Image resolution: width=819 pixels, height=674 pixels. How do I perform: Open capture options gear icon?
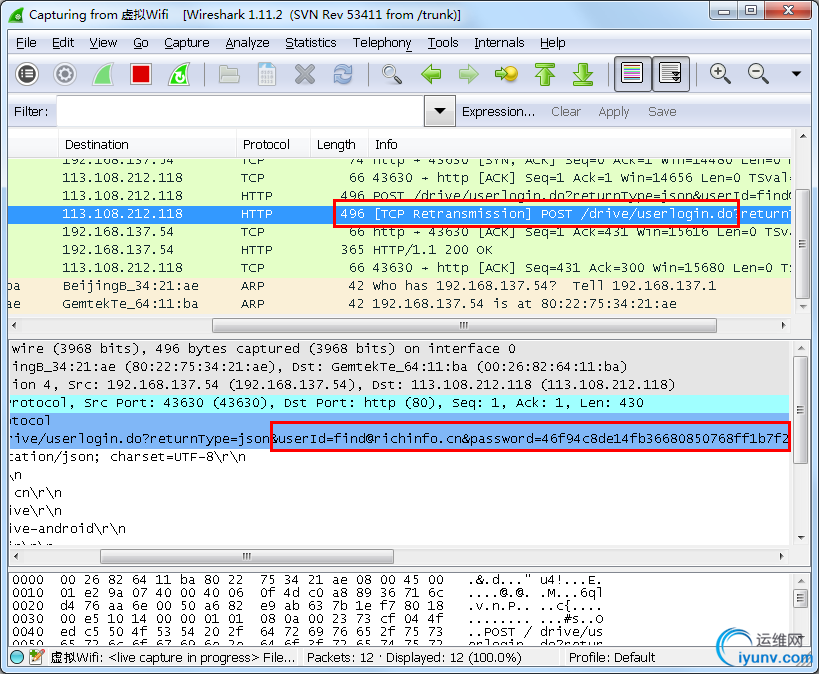click(65, 74)
